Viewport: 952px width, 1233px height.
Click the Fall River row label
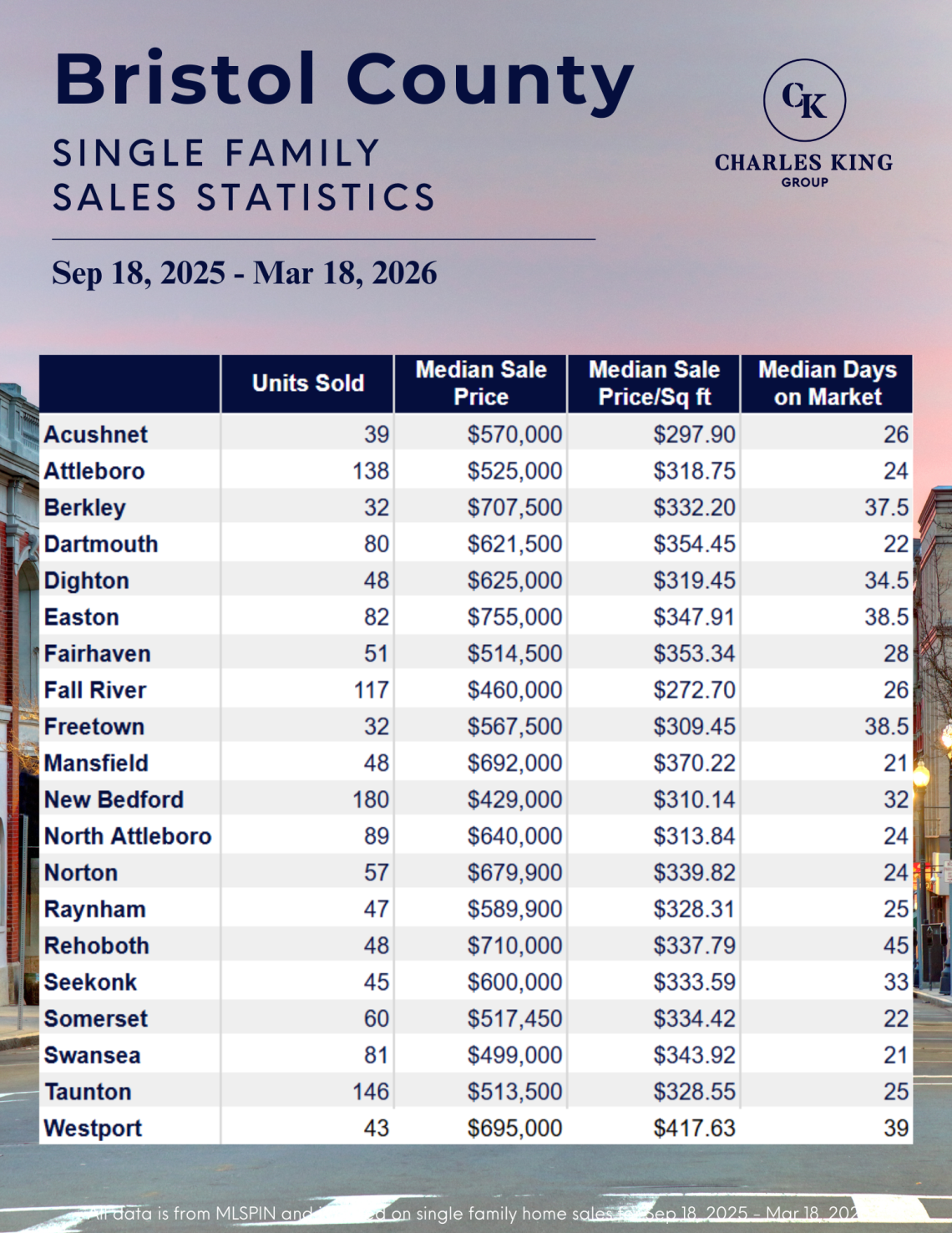95,690
